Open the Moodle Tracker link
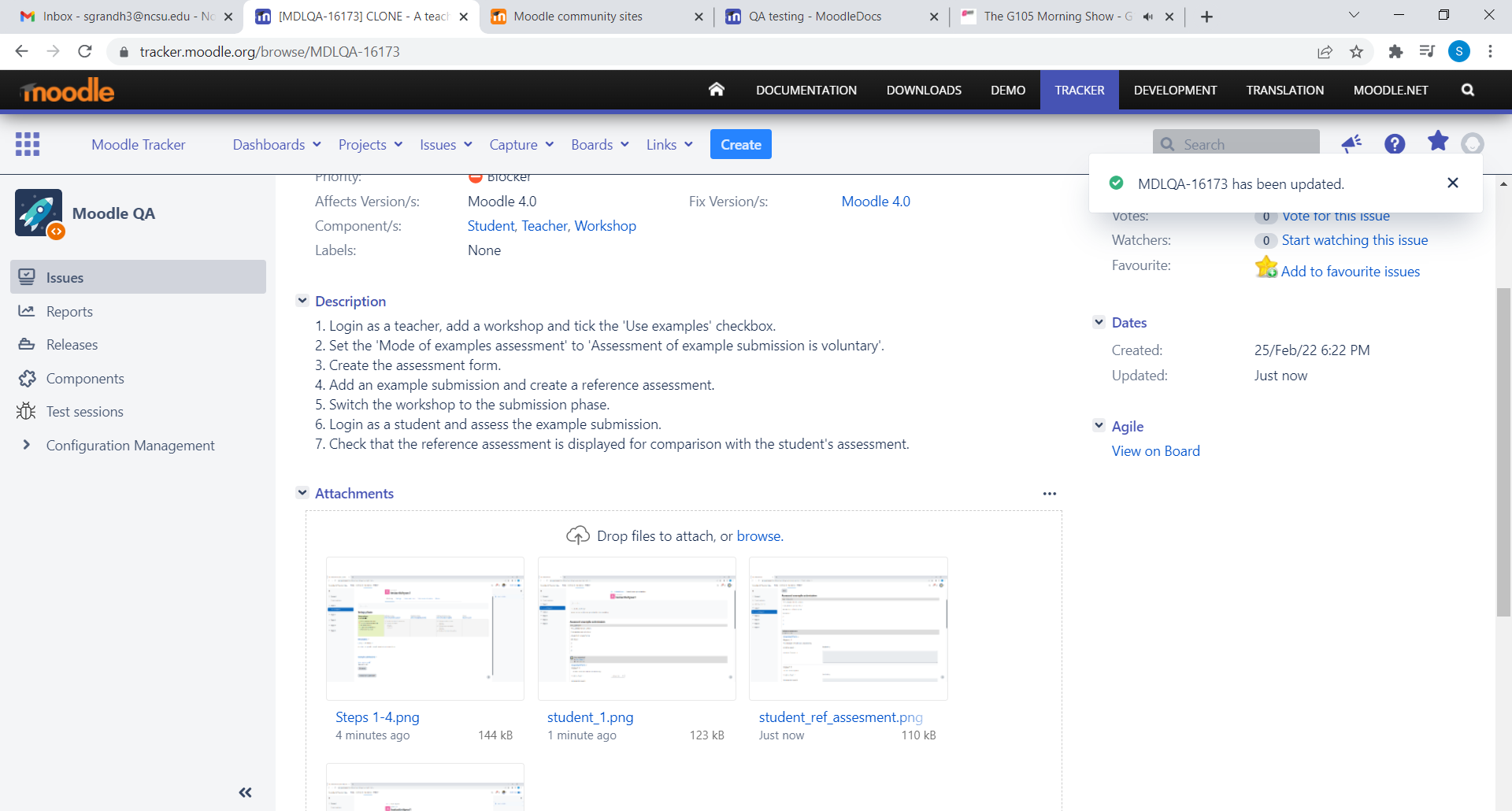1512x811 pixels. tap(139, 145)
